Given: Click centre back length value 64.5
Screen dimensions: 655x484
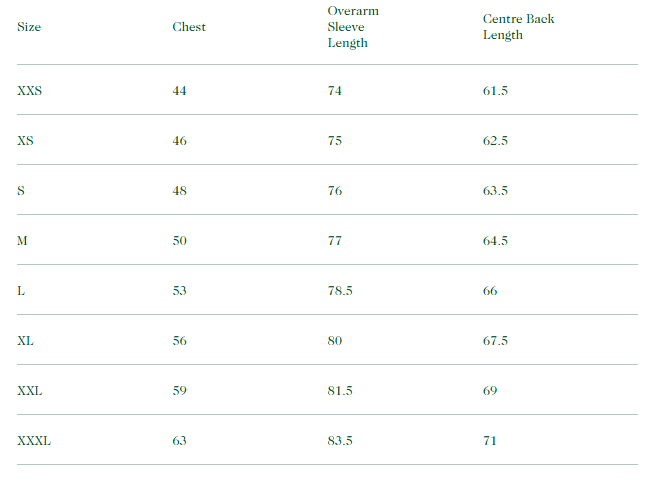Looking at the screenshot, I should click(496, 241).
